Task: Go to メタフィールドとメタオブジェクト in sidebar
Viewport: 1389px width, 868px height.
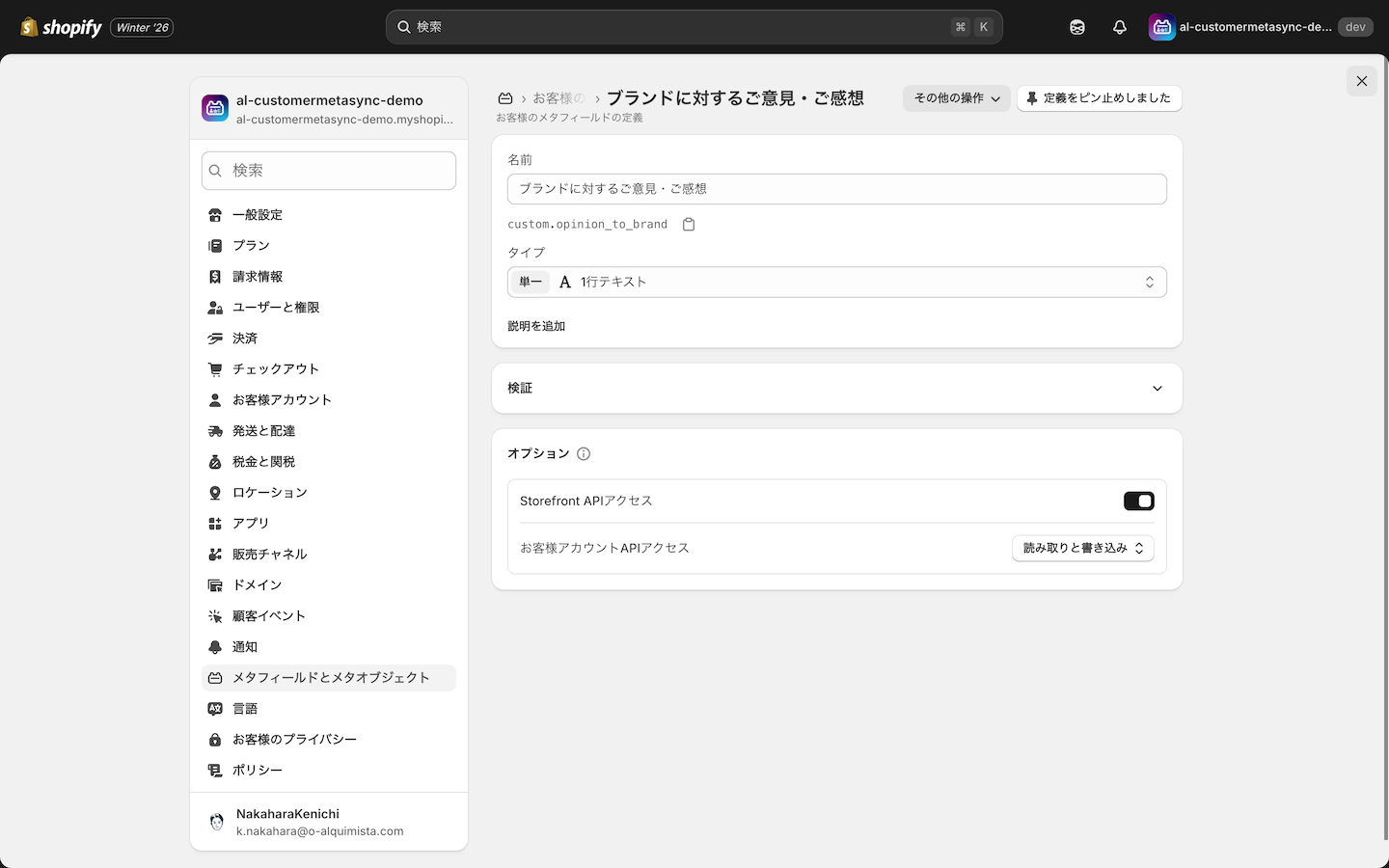Action: coord(330,677)
